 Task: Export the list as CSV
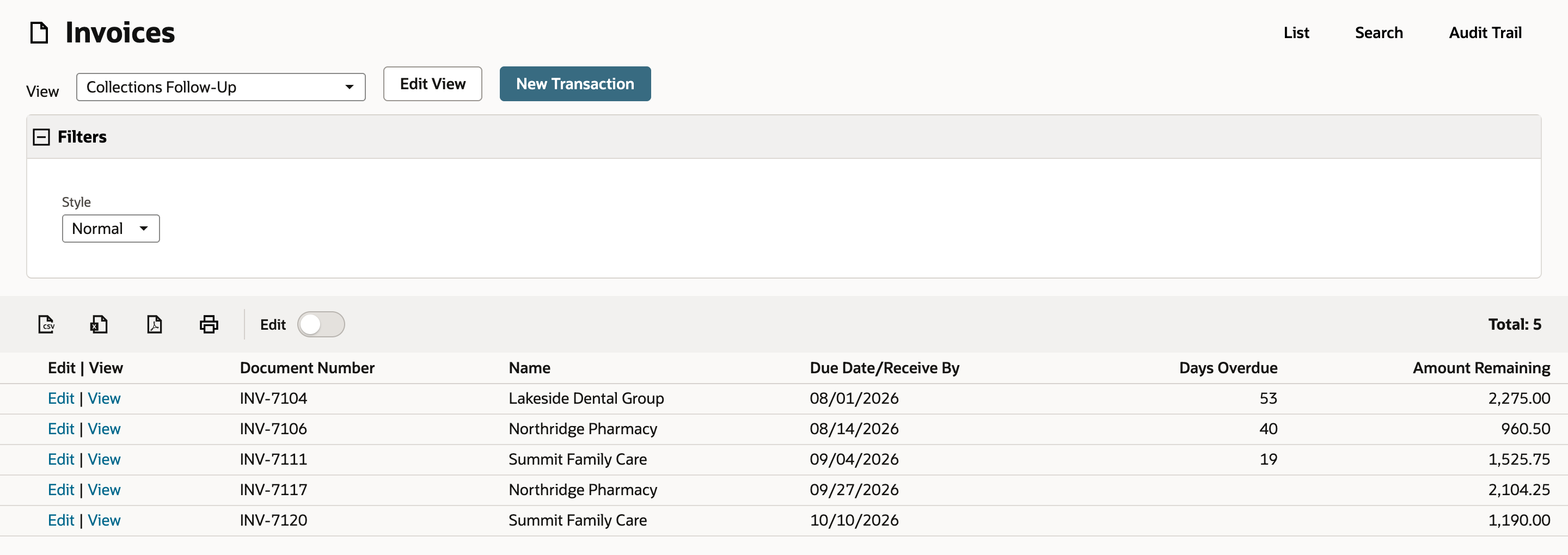coord(46,324)
